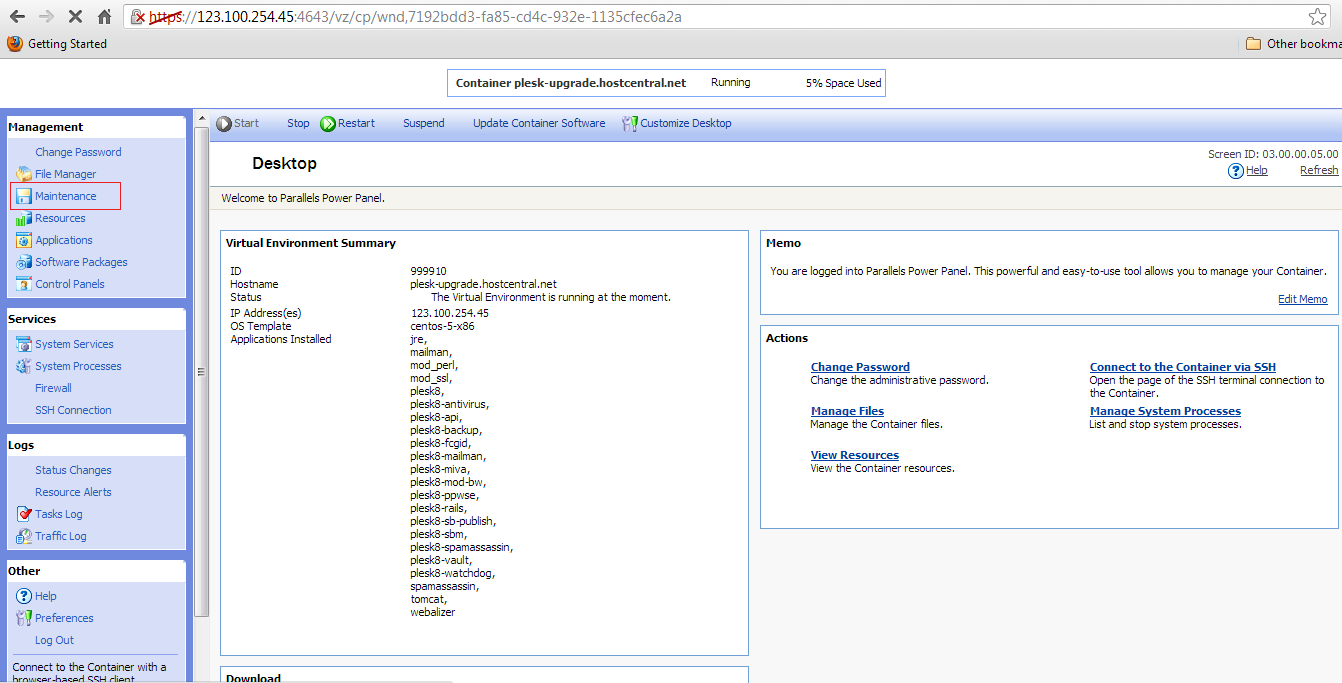
Task: Select the tomcat application entry
Action: point(426,599)
